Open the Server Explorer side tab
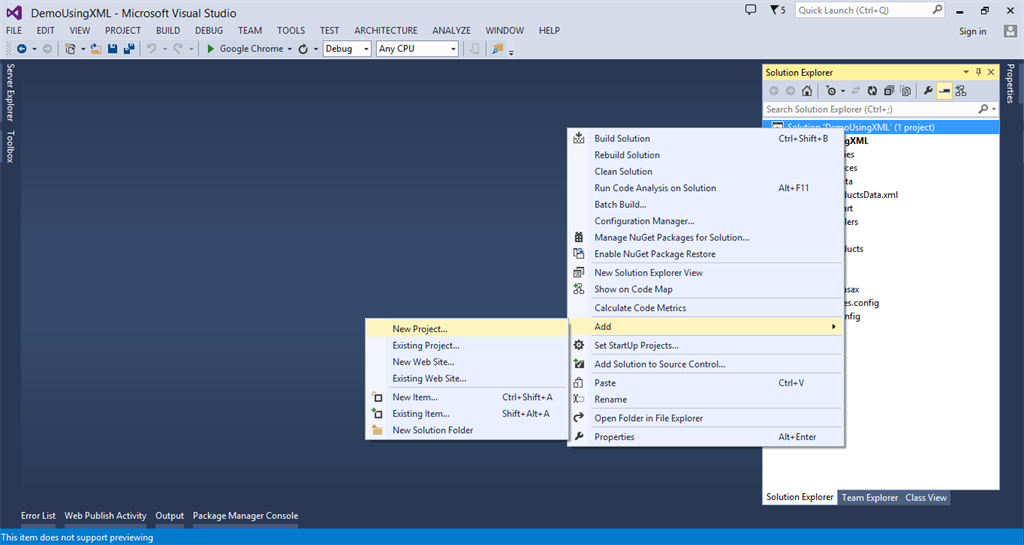The height and width of the screenshot is (545, 1024). pyautogui.click(x=10, y=92)
